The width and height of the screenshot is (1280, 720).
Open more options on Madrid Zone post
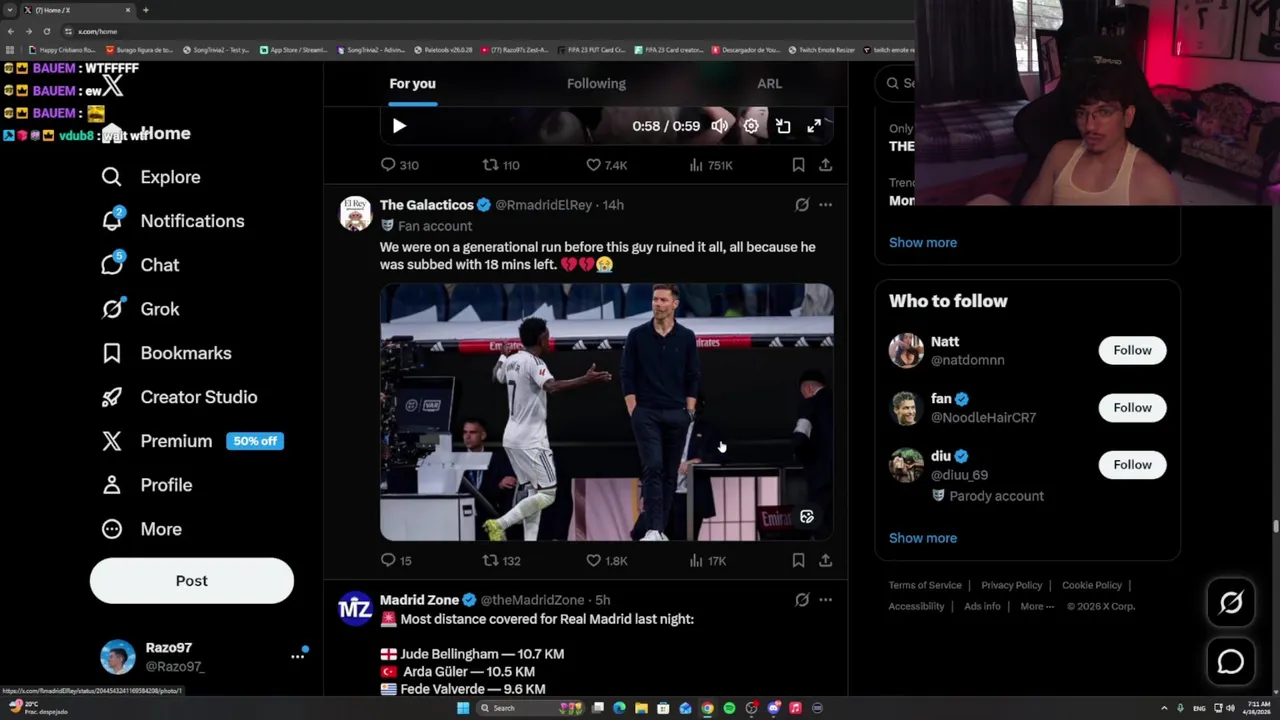tap(825, 600)
